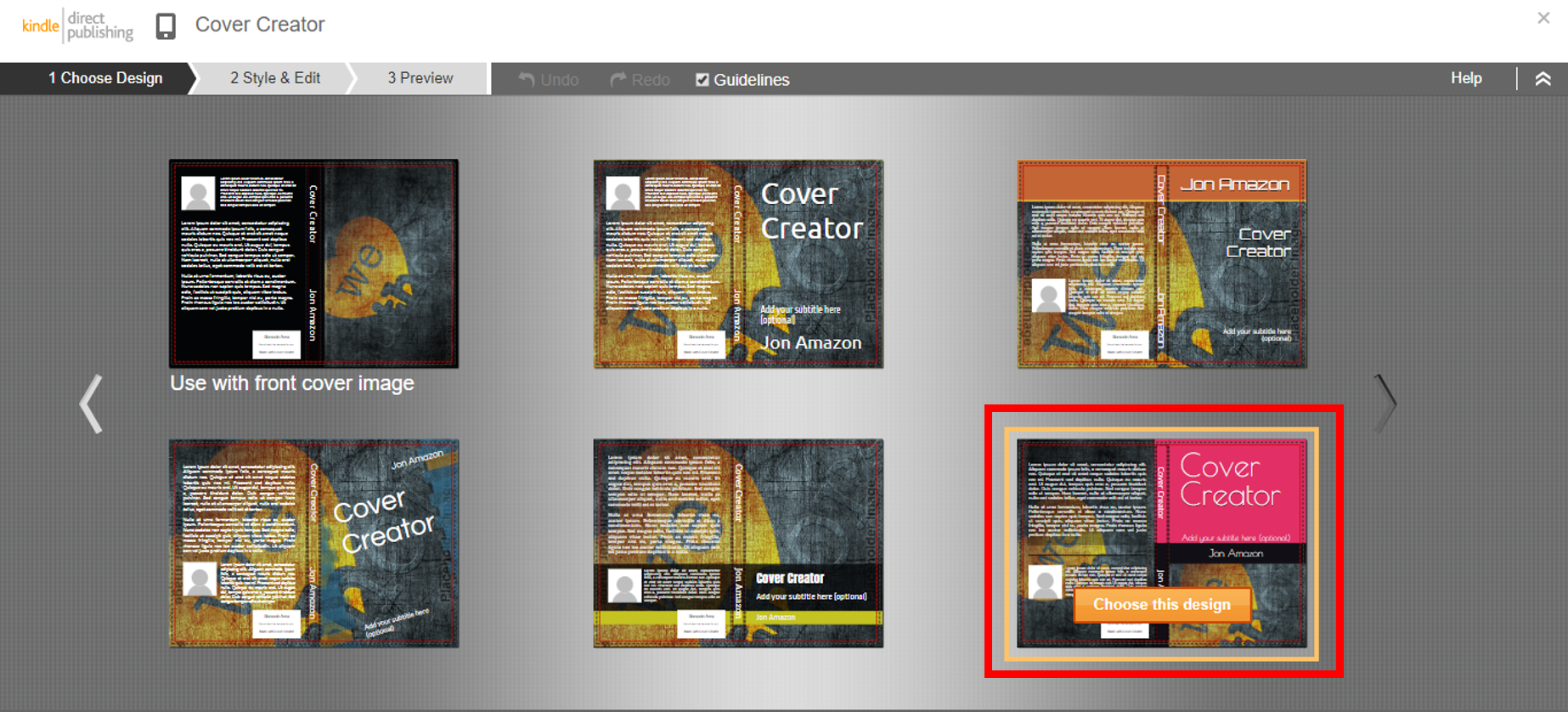Close the Cover Creator window
The height and width of the screenshot is (712, 1568).
click(x=1543, y=18)
